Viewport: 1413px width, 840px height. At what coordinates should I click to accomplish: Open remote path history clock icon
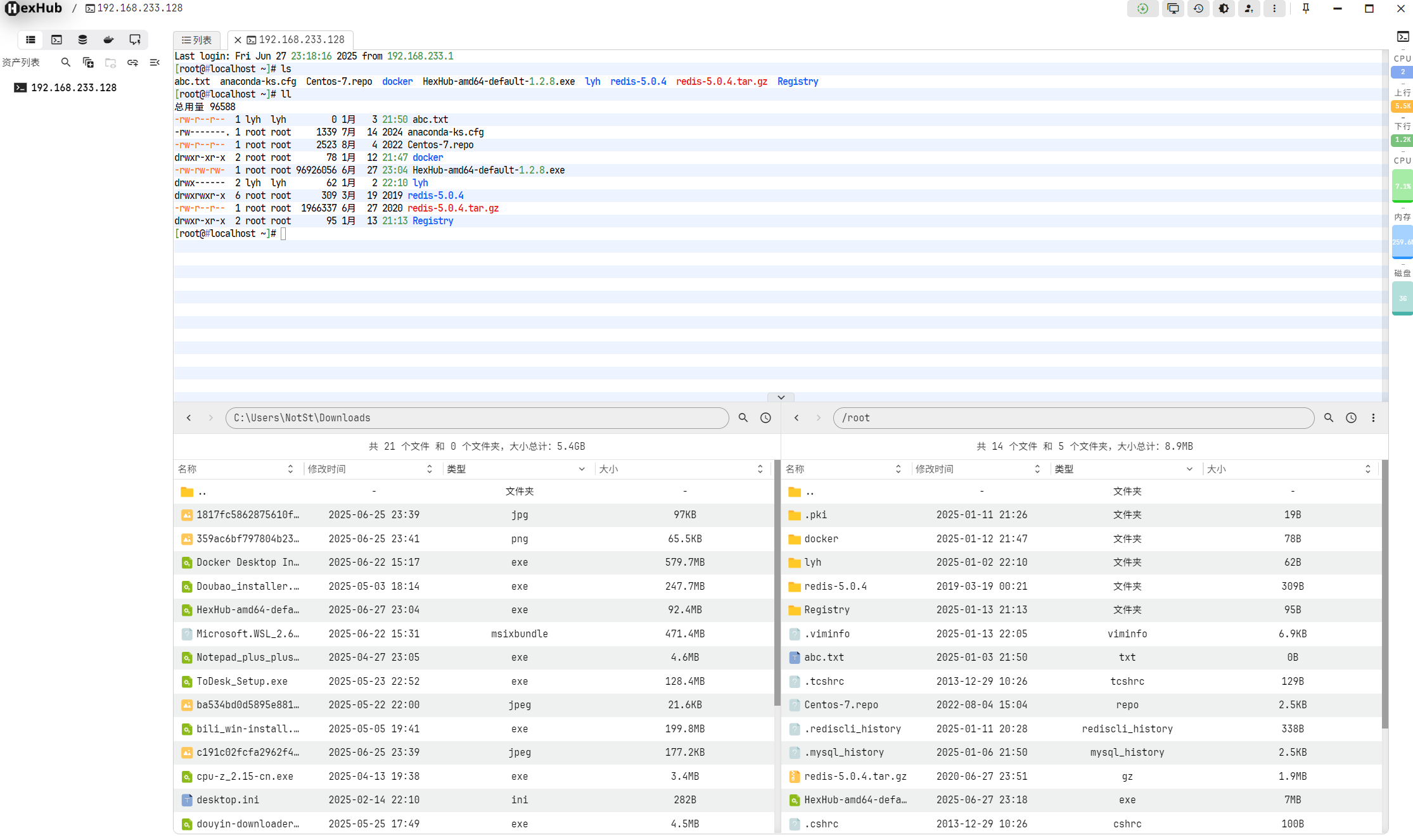click(1351, 417)
